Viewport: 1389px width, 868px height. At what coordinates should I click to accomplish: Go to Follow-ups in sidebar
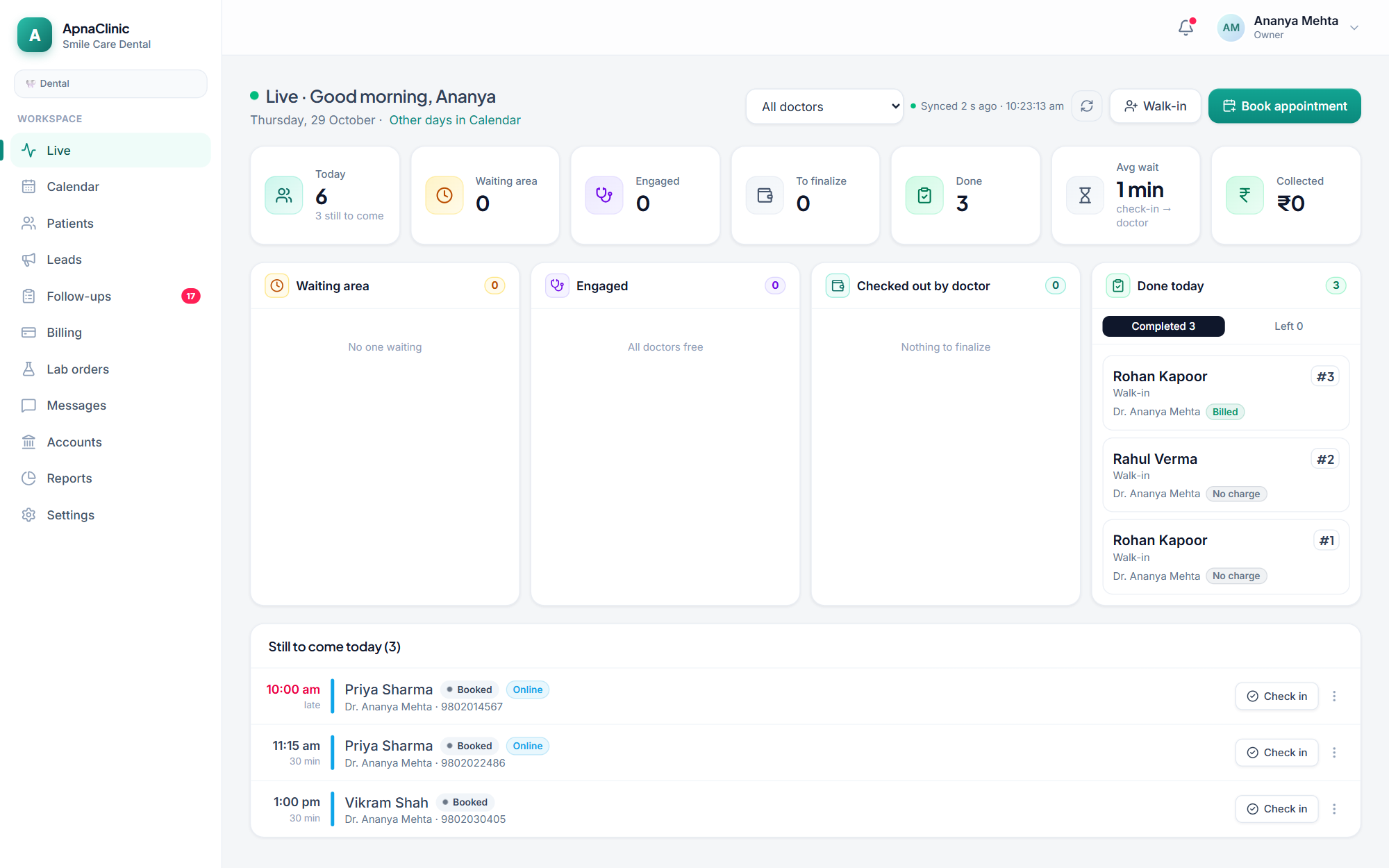pos(110,296)
